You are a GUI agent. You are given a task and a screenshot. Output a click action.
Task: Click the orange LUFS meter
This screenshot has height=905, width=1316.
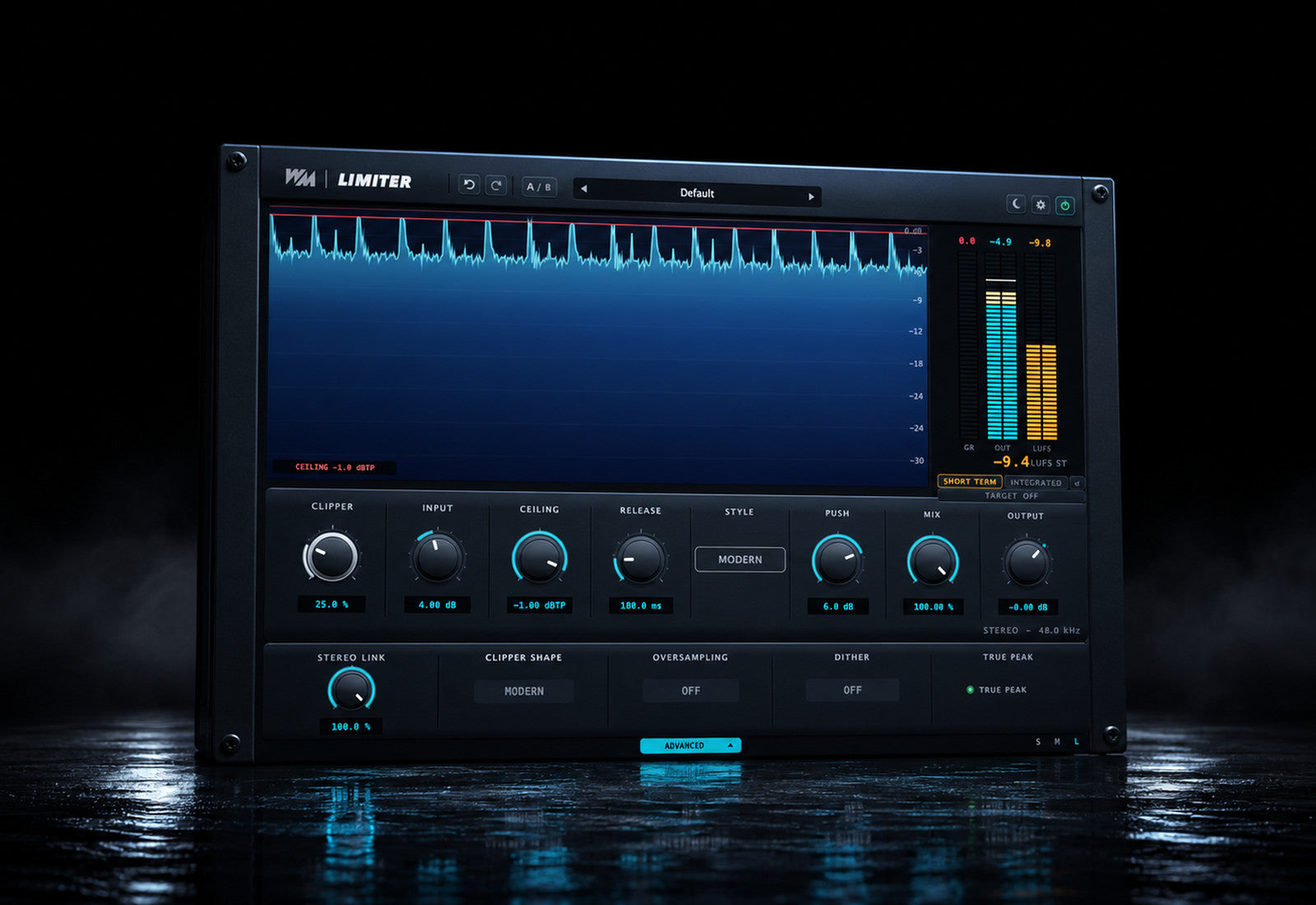(1040, 347)
